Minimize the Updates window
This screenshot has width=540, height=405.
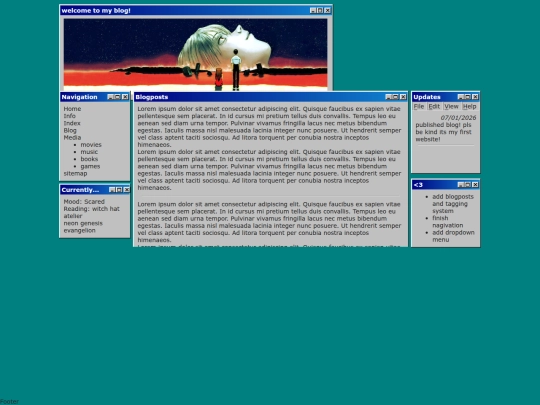coord(460,97)
